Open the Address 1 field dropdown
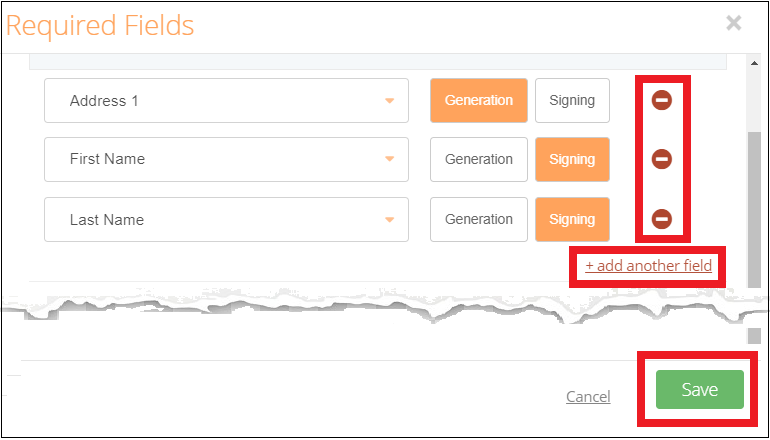This screenshot has width=770, height=440. click(389, 101)
